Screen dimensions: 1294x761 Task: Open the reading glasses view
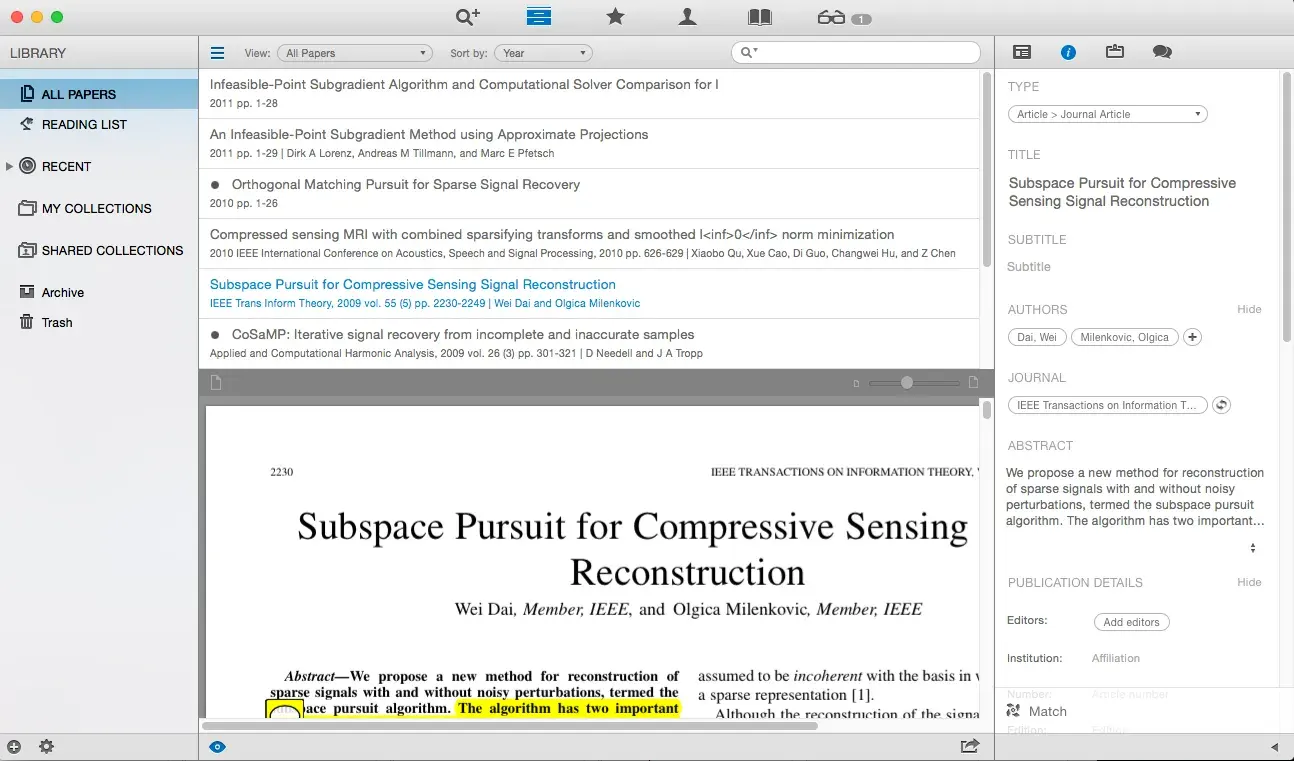[832, 17]
